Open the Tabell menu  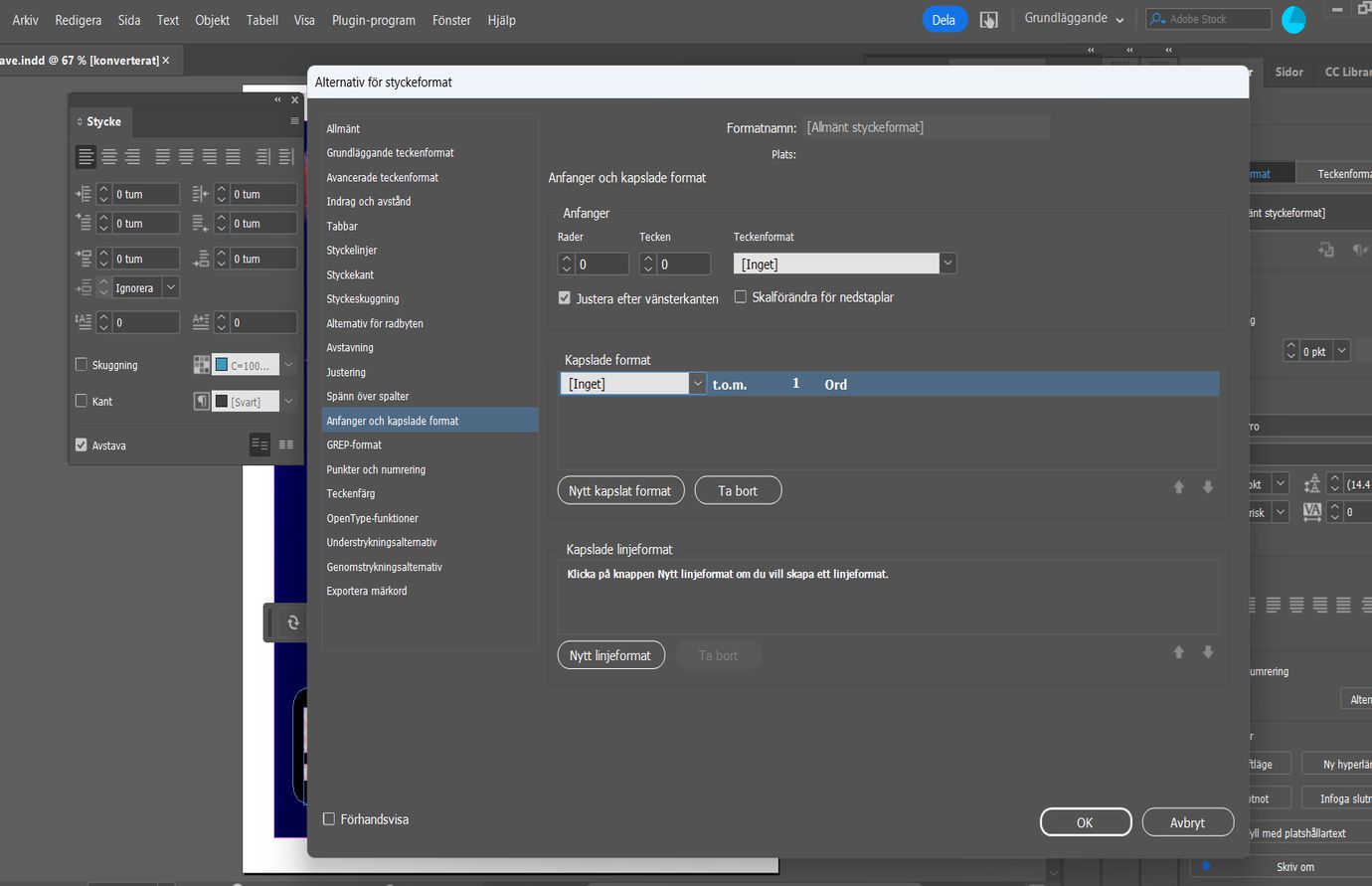click(262, 20)
